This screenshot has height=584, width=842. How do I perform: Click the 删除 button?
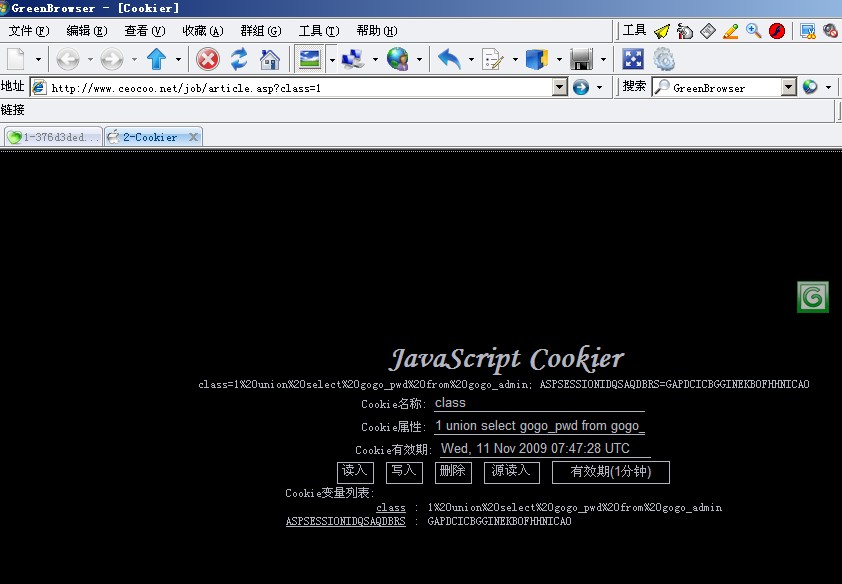tap(453, 472)
